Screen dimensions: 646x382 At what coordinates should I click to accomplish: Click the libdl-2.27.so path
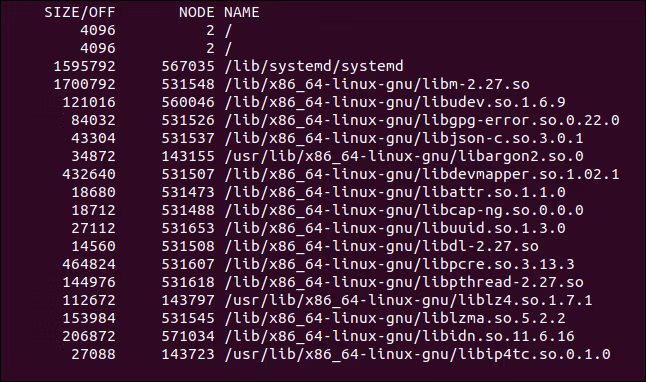(382, 246)
